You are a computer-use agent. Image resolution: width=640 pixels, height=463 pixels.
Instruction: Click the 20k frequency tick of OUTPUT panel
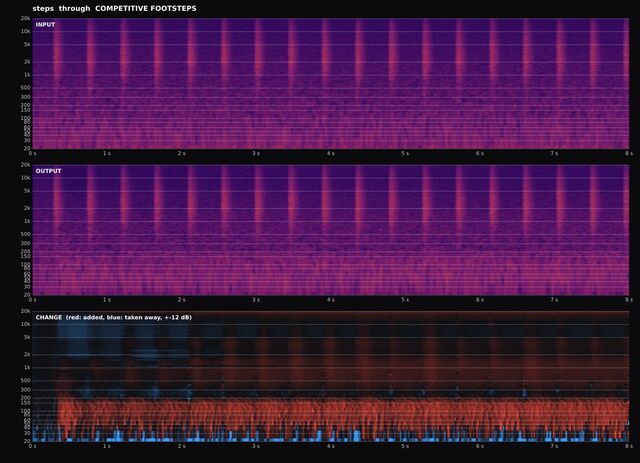(26, 165)
